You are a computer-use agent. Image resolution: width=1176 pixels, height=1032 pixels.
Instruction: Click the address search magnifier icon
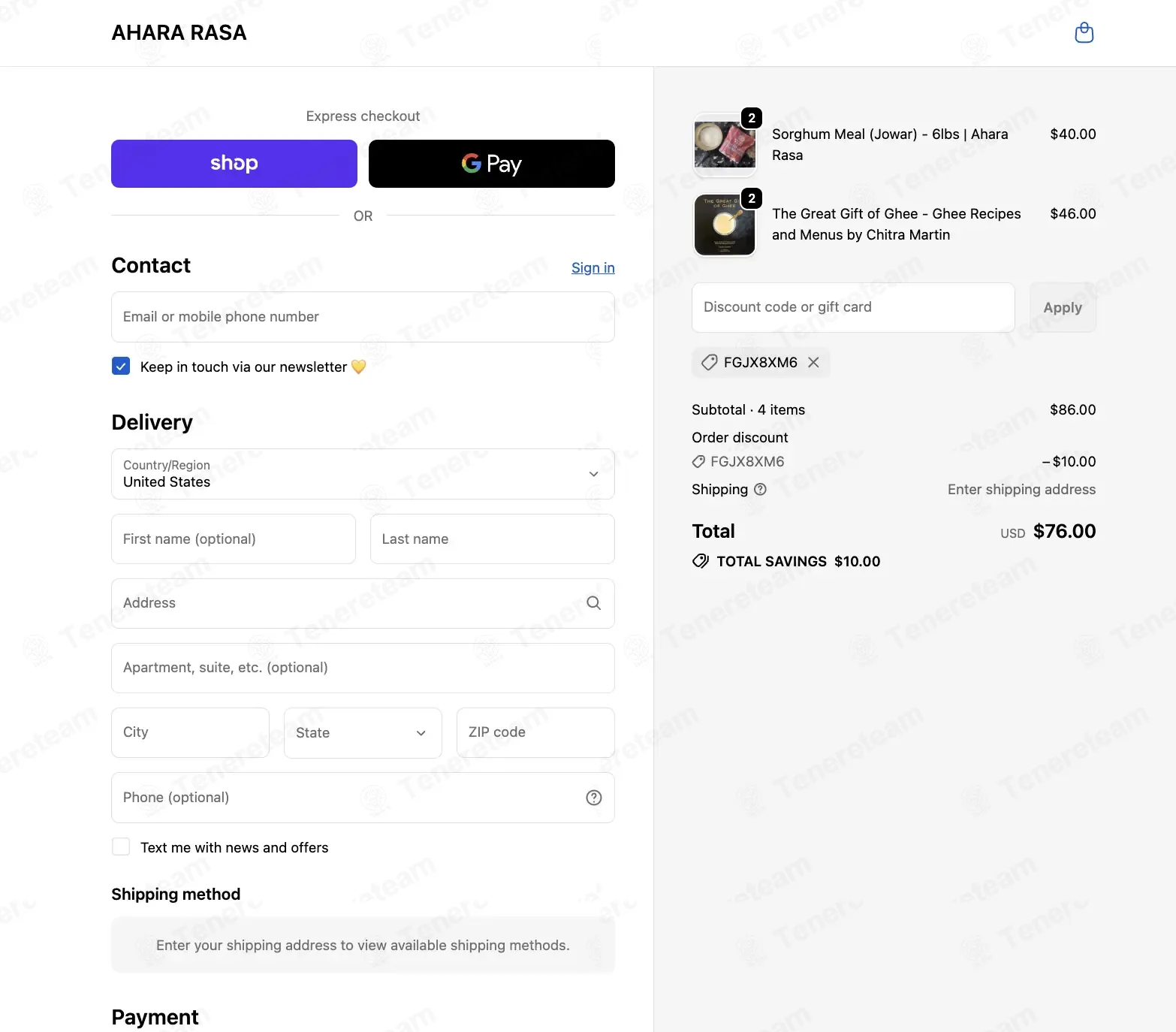point(593,603)
